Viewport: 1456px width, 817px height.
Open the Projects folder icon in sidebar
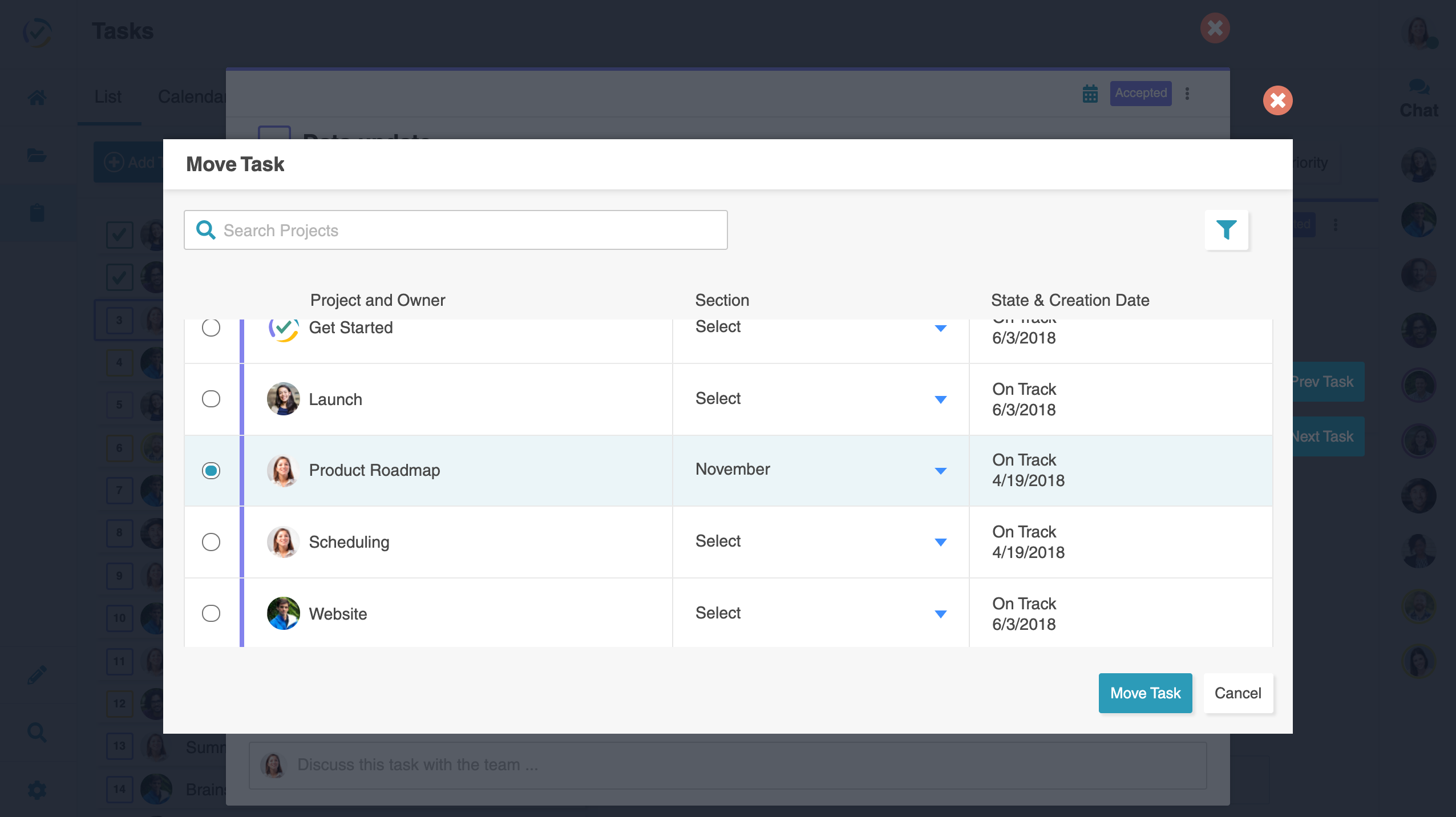pyautogui.click(x=37, y=155)
